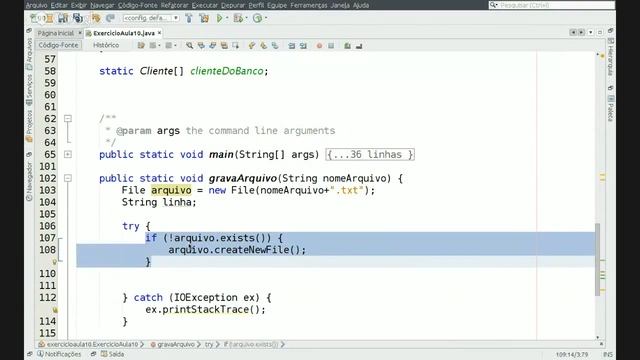The image size is (640, 360).
Task: Click the editor vertical scrollbar thumb
Action: [x=598, y=260]
